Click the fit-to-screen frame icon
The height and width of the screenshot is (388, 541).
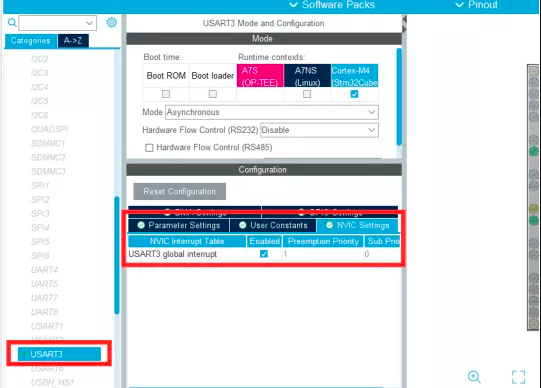coord(518,377)
